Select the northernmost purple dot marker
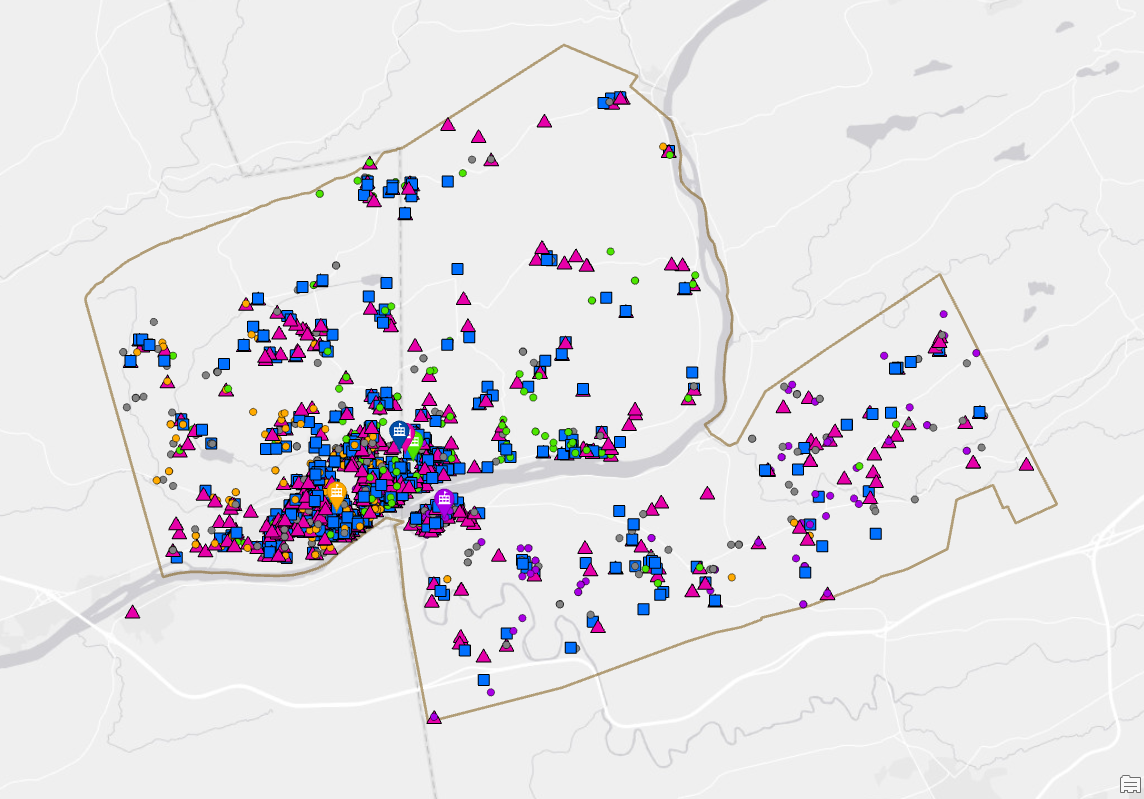 [x=943, y=314]
